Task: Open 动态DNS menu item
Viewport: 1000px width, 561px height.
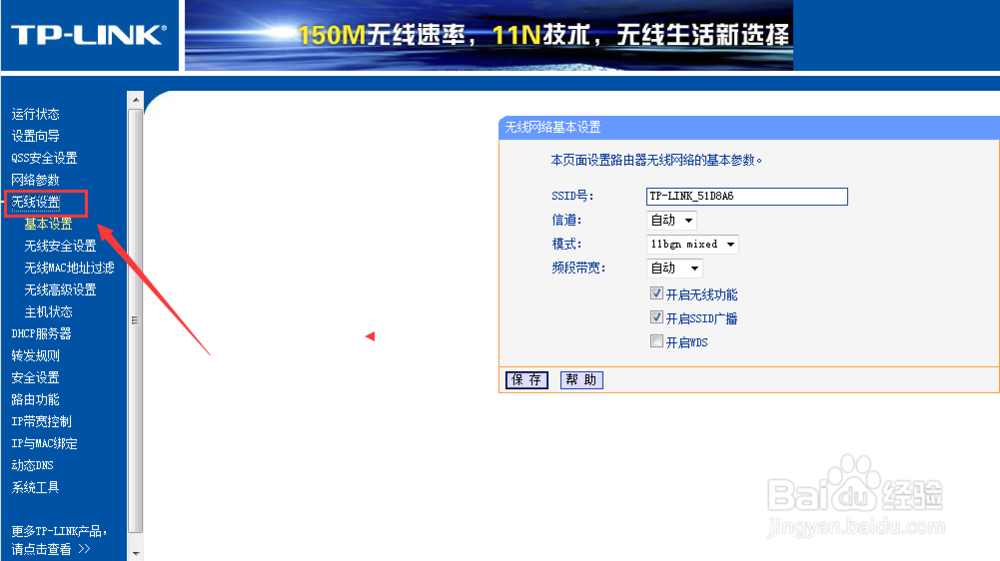Action: tap(33, 465)
